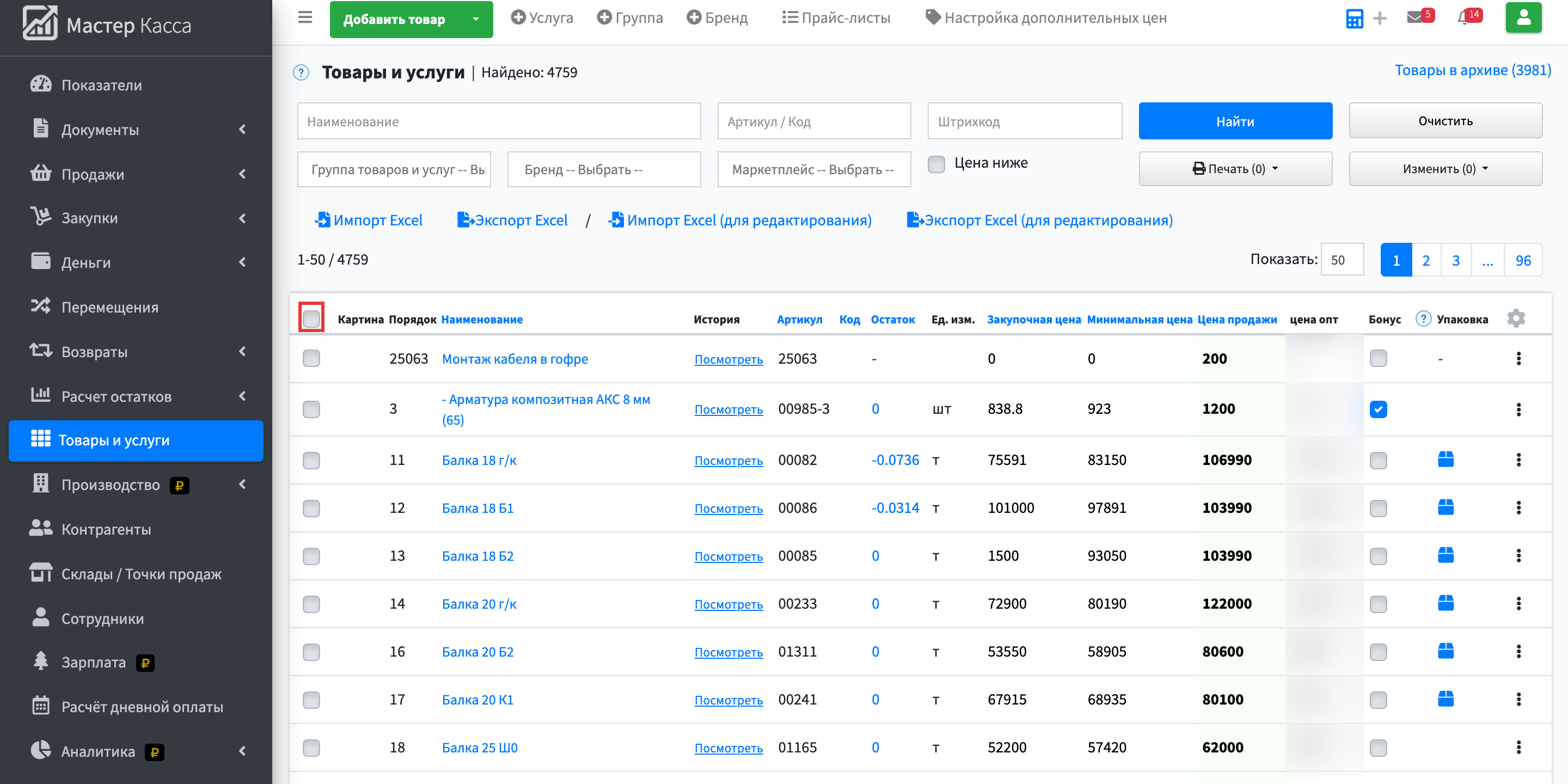Open three-dot menu for Балка 18 Б2
1568x784 pixels.
pyautogui.click(x=1518, y=555)
